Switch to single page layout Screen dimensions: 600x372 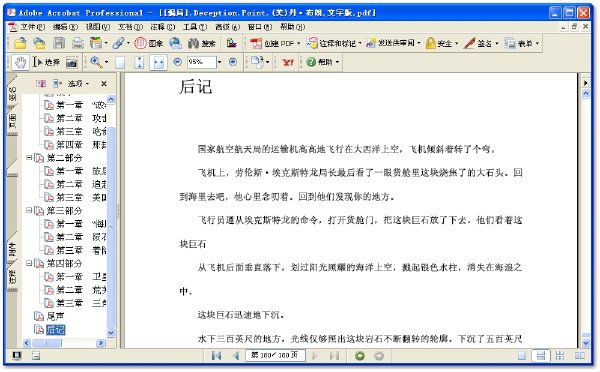522,356
